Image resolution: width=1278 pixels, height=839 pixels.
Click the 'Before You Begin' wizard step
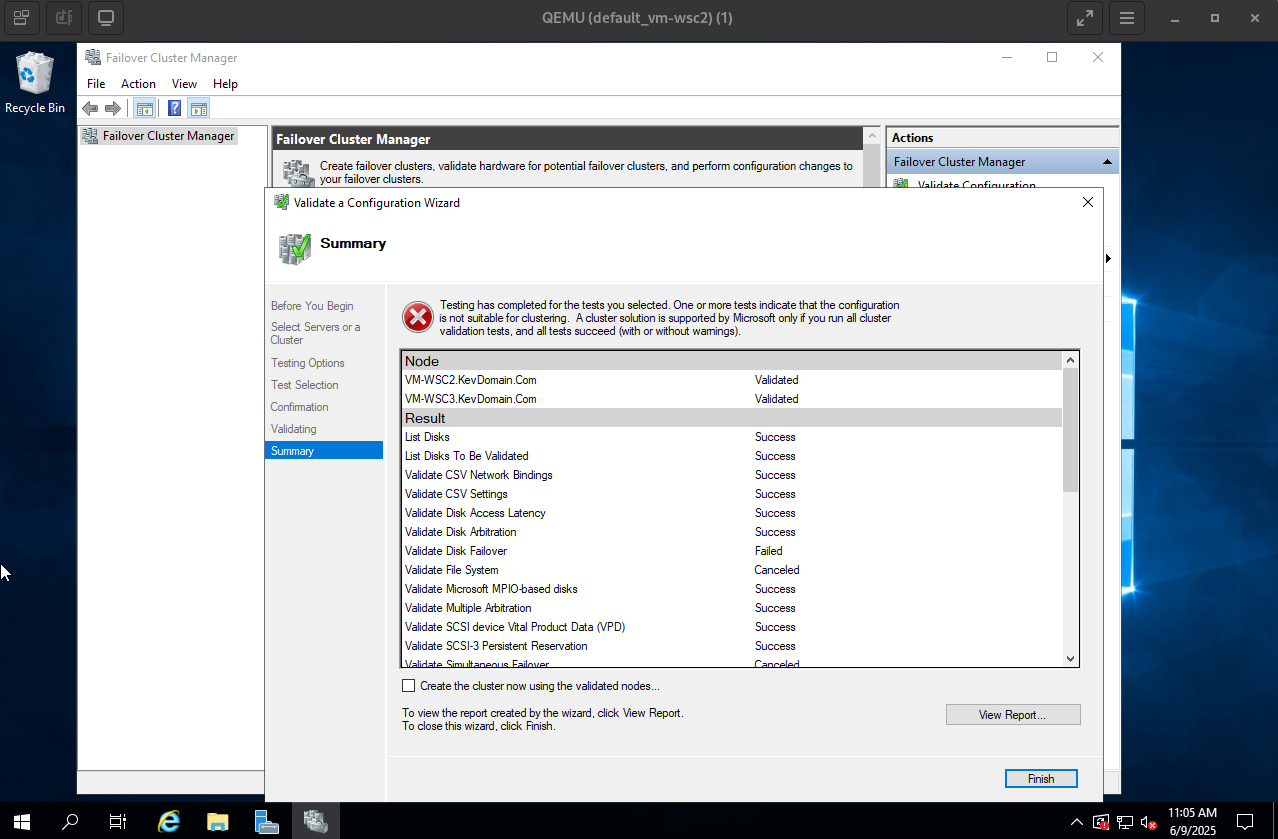coord(312,306)
